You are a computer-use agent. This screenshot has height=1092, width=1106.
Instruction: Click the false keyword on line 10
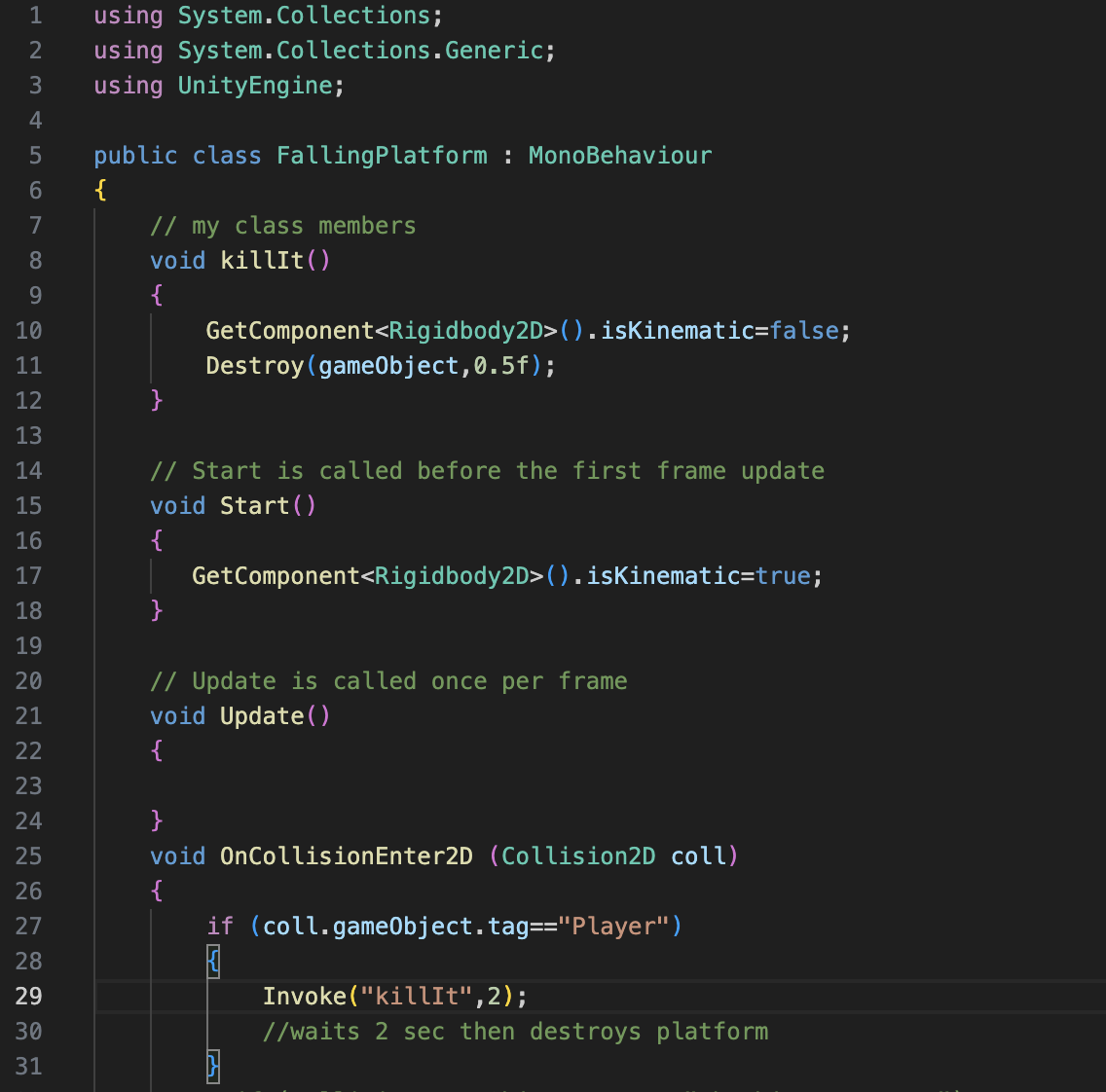804,331
